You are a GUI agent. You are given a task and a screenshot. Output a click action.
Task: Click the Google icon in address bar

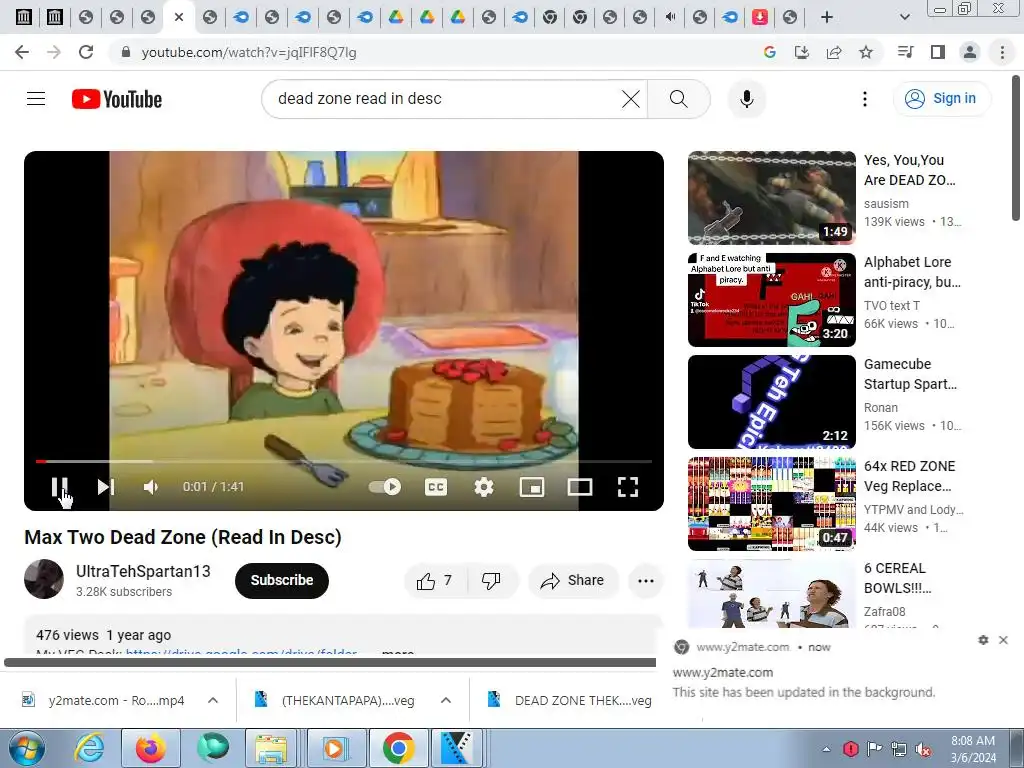click(769, 52)
